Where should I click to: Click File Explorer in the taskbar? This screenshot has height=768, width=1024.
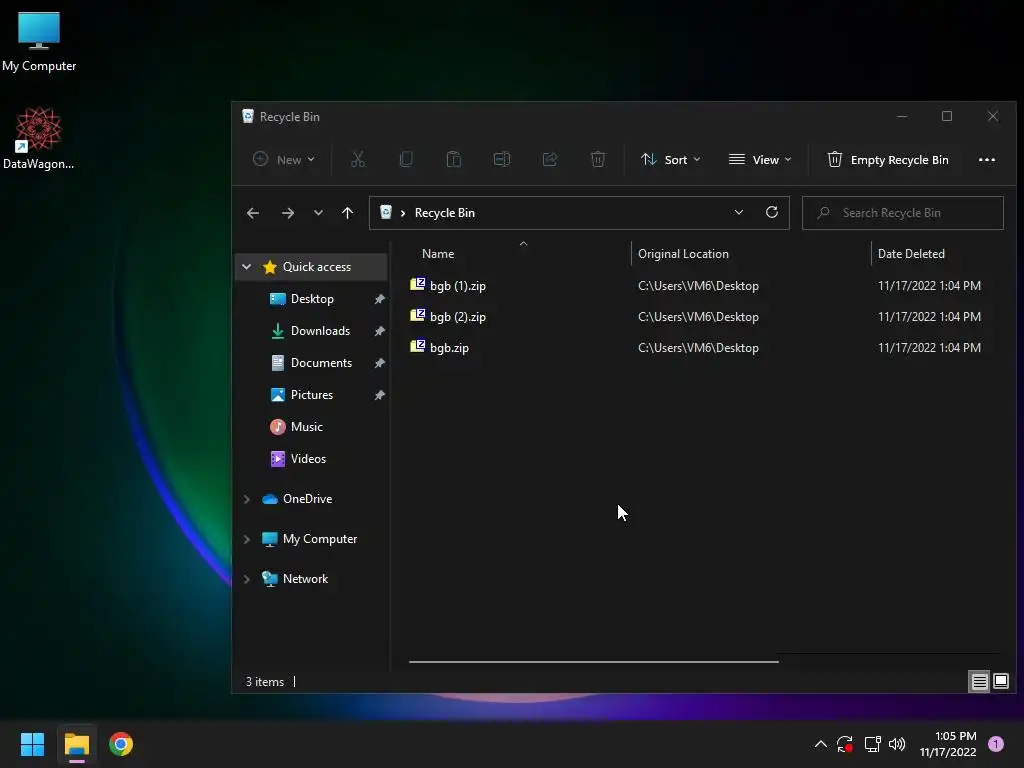(76, 744)
